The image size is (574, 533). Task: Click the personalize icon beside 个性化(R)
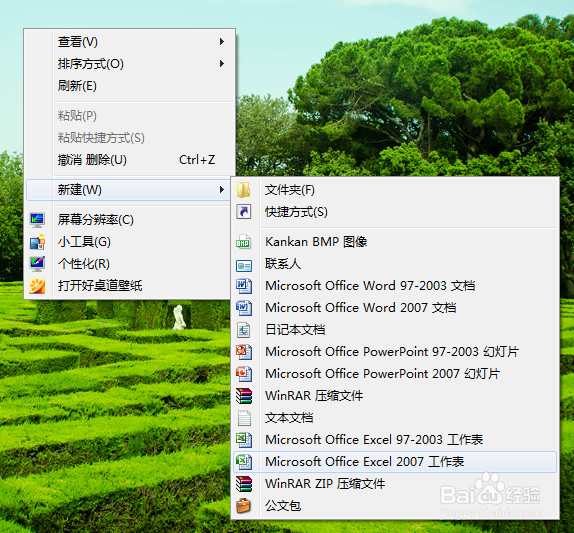(37, 264)
